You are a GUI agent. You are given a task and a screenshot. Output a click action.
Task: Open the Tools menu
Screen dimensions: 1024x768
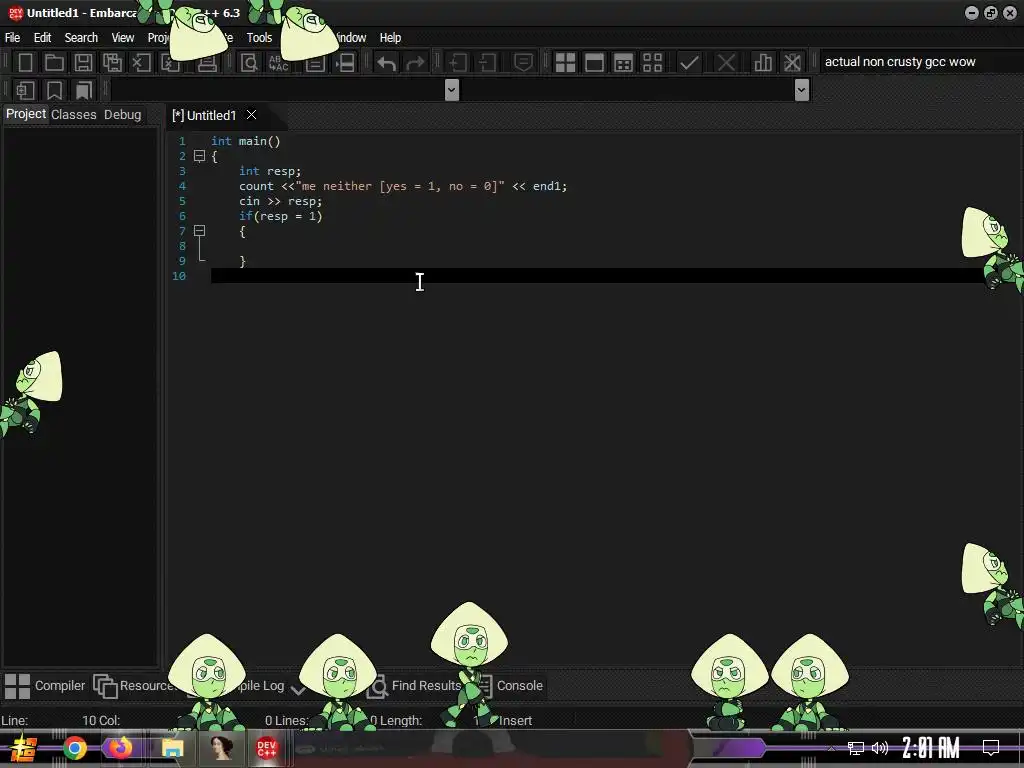click(x=259, y=38)
